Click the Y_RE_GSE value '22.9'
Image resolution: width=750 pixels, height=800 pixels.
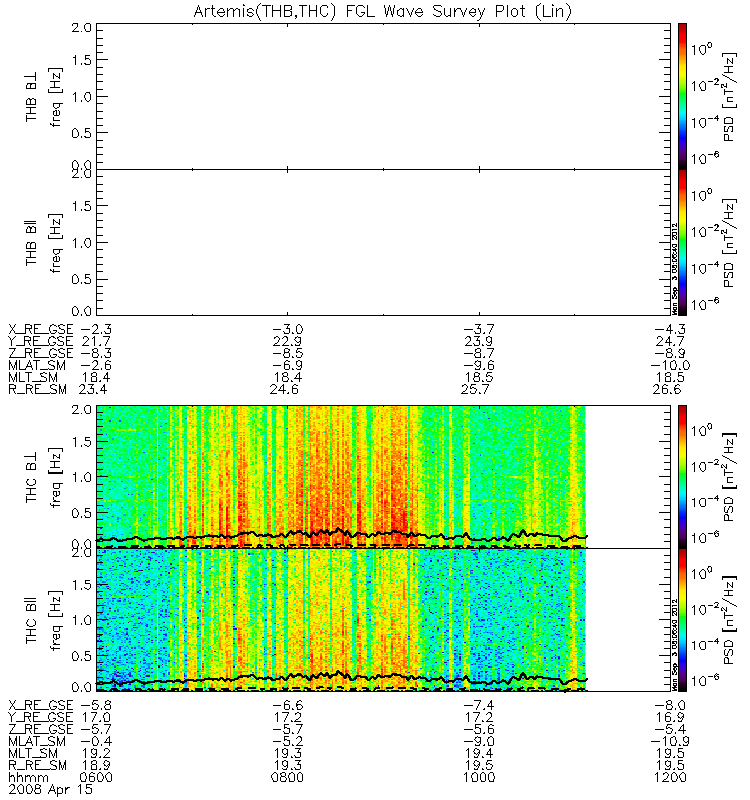(287, 341)
